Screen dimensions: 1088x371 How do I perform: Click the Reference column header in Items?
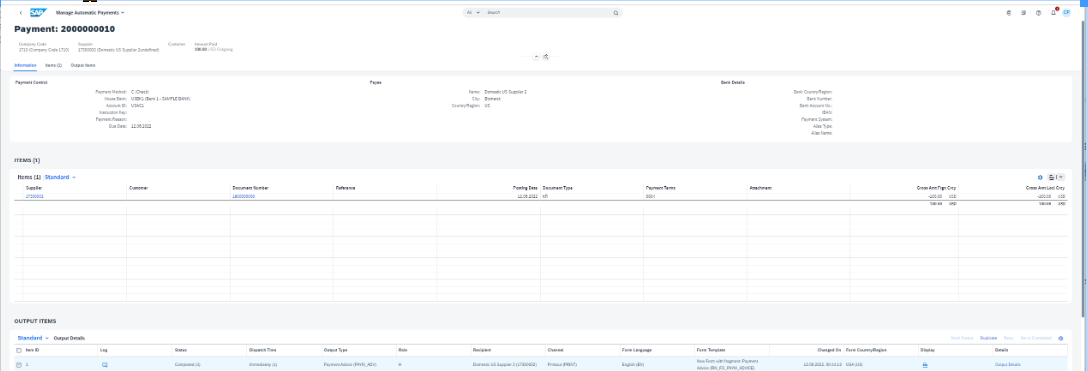pos(346,188)
